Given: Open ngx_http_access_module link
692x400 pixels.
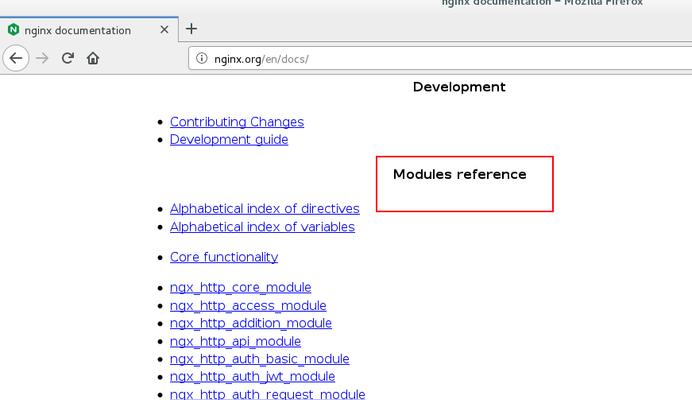Looking at the screenshot, I should tap(248, 306).
